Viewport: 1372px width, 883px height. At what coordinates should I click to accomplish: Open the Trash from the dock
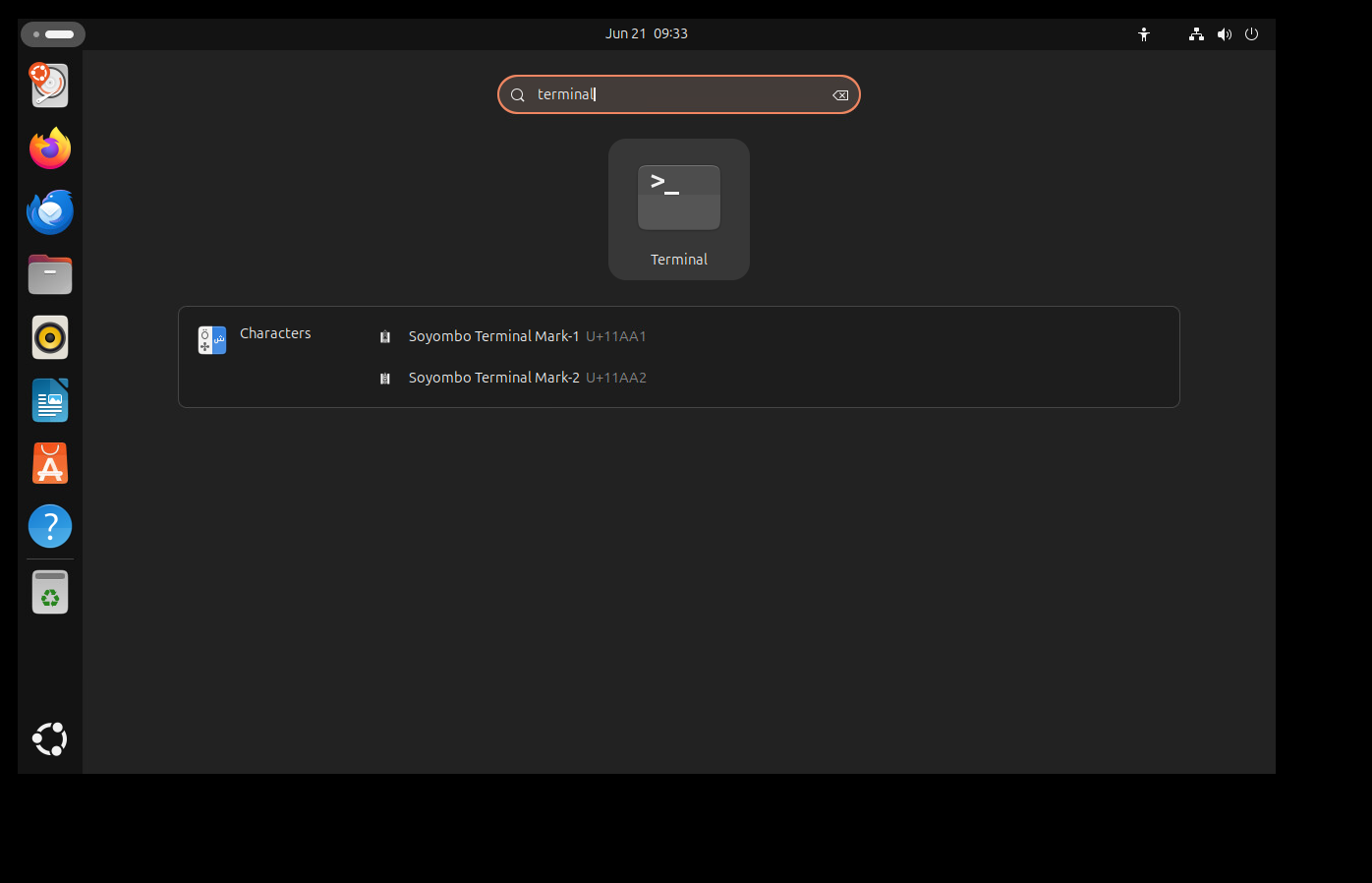tap(49, 591)
